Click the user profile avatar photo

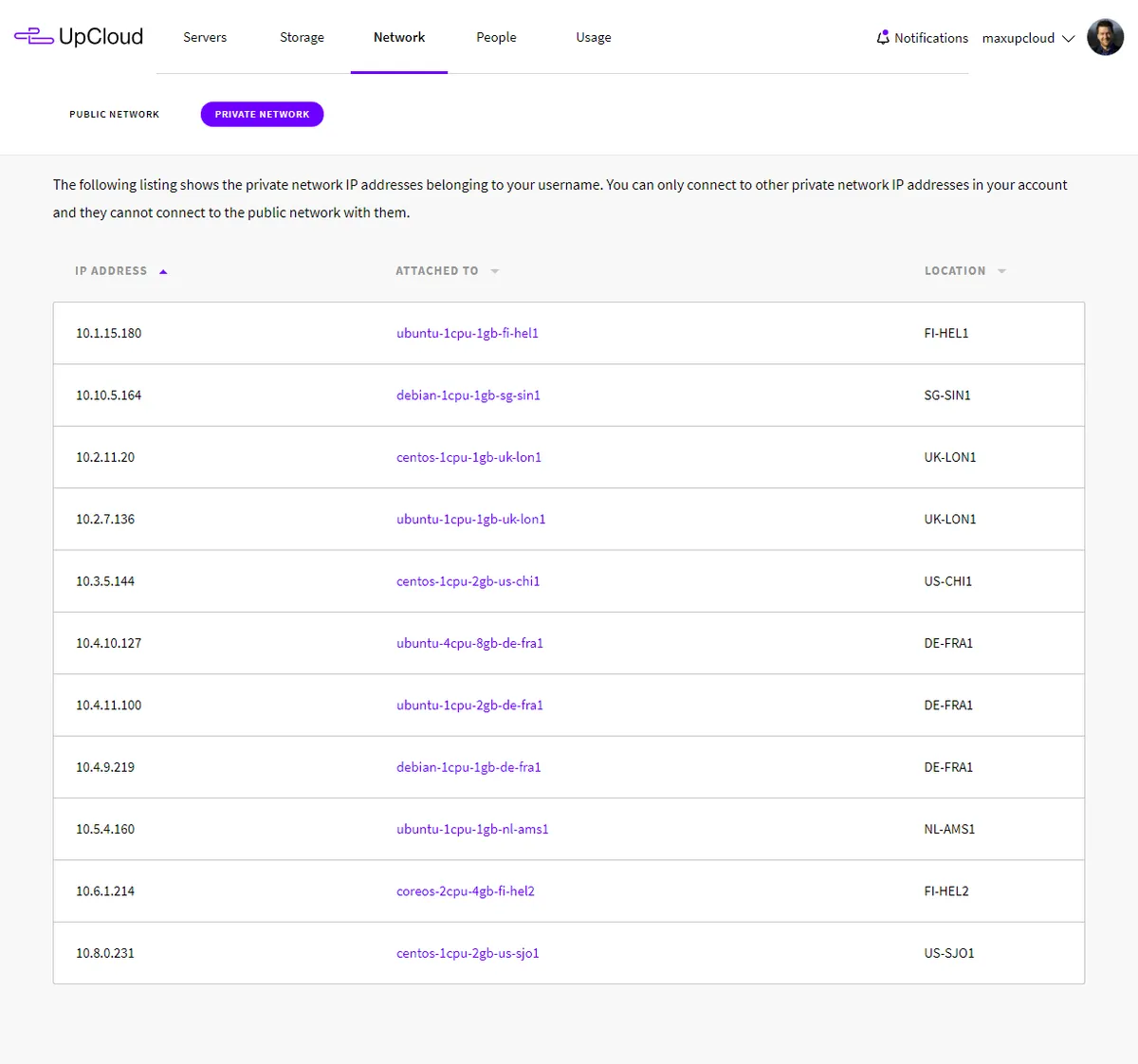click(1105, 38)
